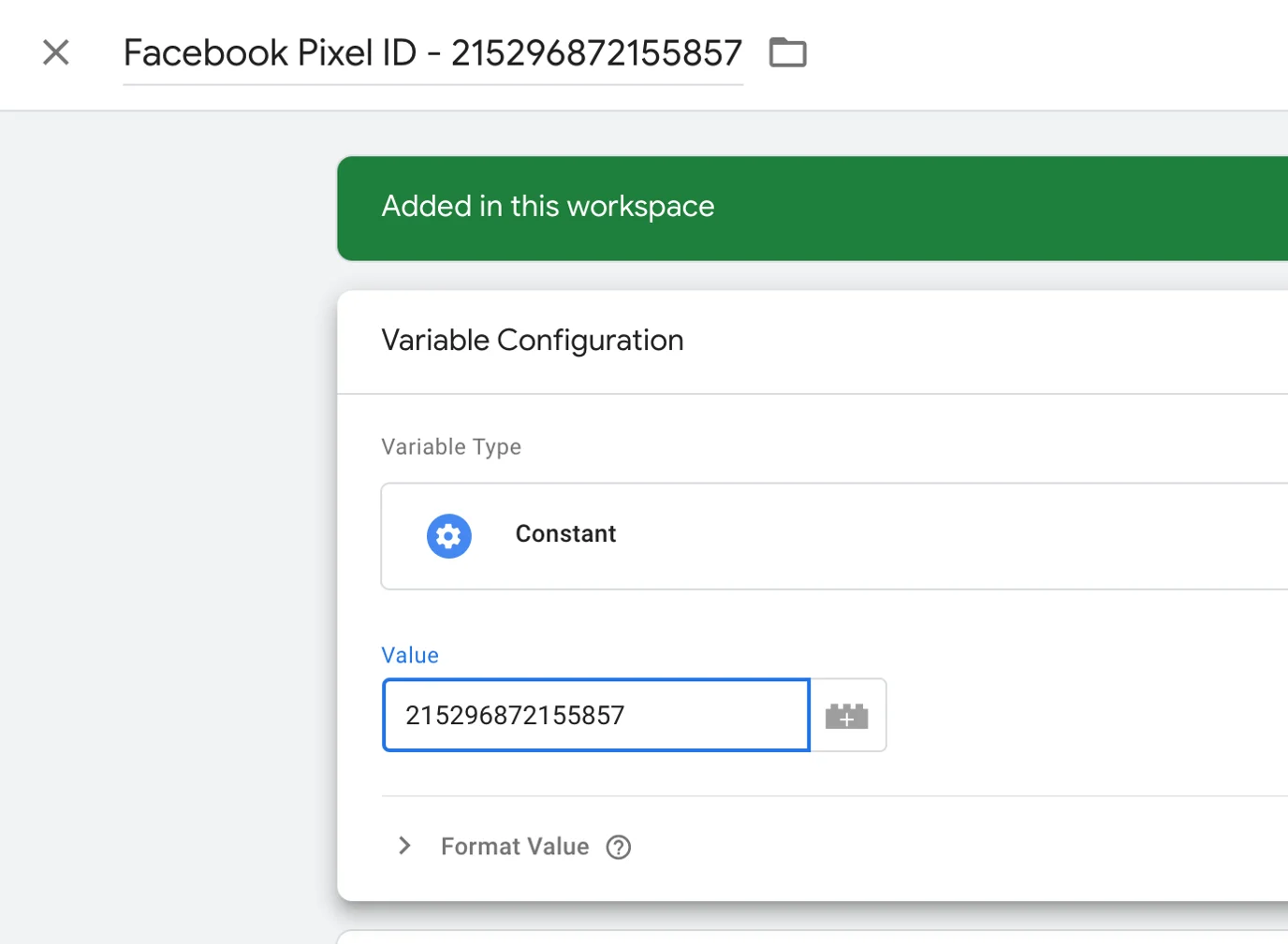Expand the Format Value section chevron
Screen dimensions: 1288x944
tap(404, 846)
